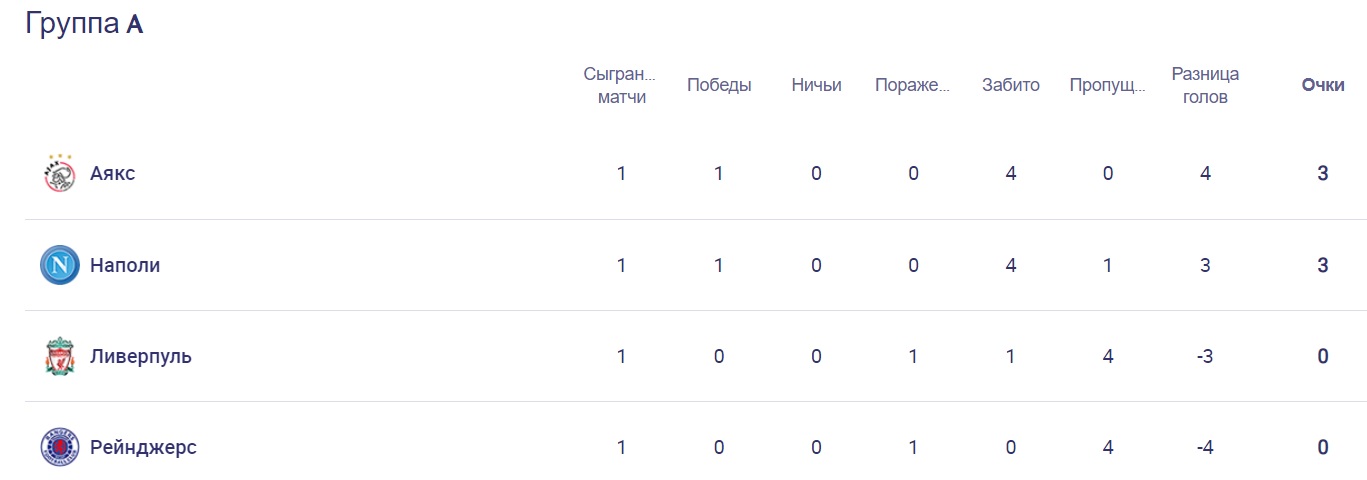
Task: Click the Разница голов column header
Action: [1205, 86]
